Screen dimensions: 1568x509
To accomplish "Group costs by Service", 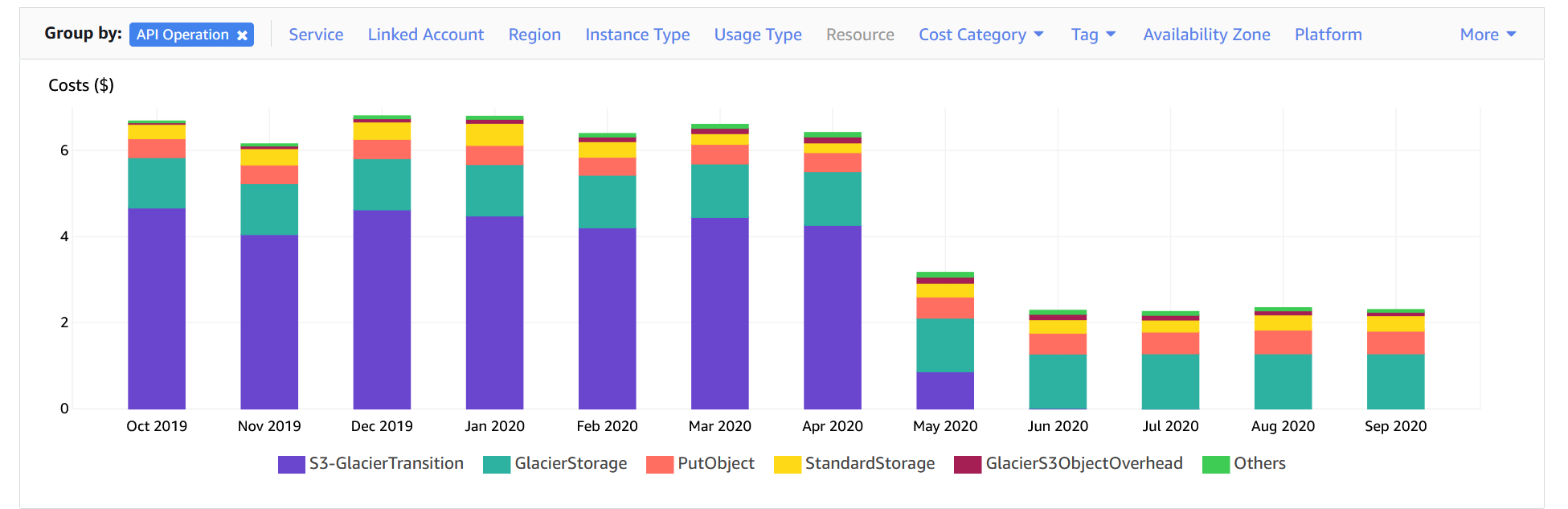I will (316, 35).
